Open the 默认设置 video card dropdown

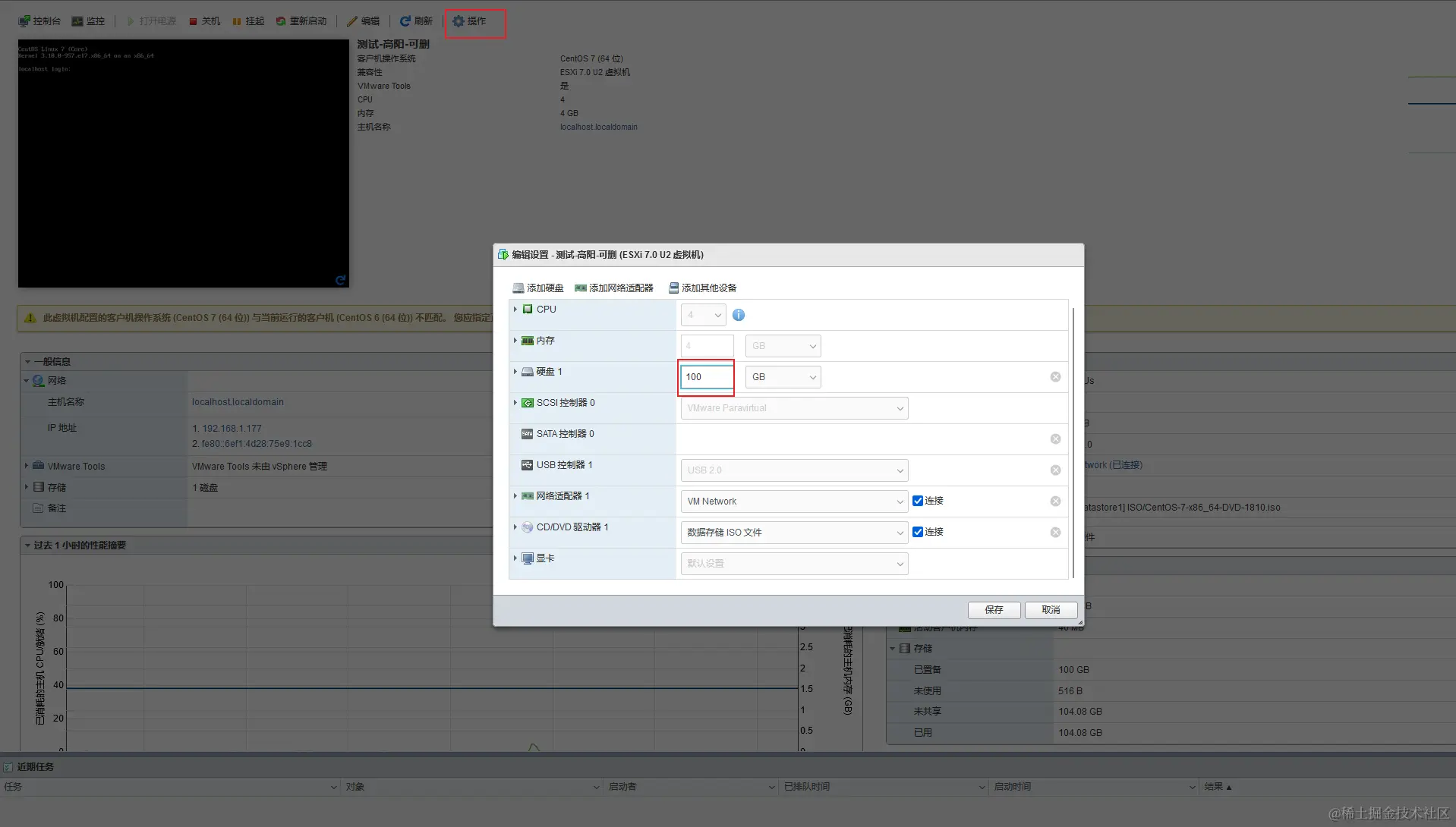795,564
